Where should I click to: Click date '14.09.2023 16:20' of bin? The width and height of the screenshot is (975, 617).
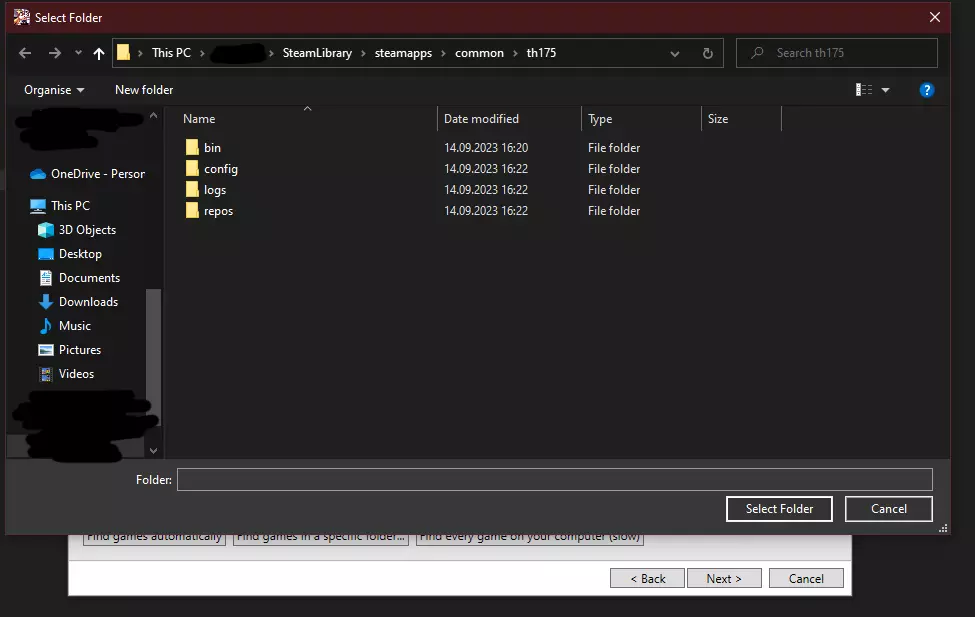pyautogui.click(x=486, y=147)
